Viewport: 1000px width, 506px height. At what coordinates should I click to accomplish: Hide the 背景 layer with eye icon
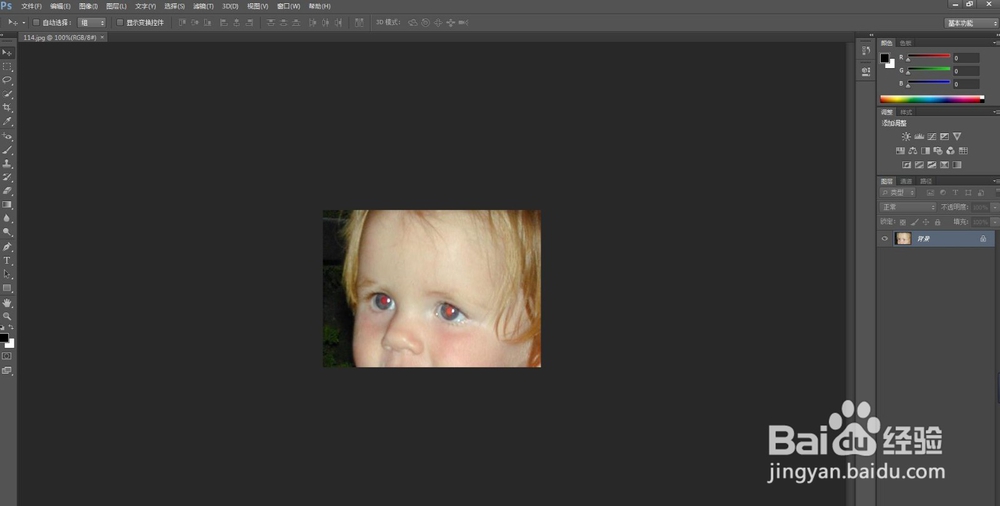point(885,239)
